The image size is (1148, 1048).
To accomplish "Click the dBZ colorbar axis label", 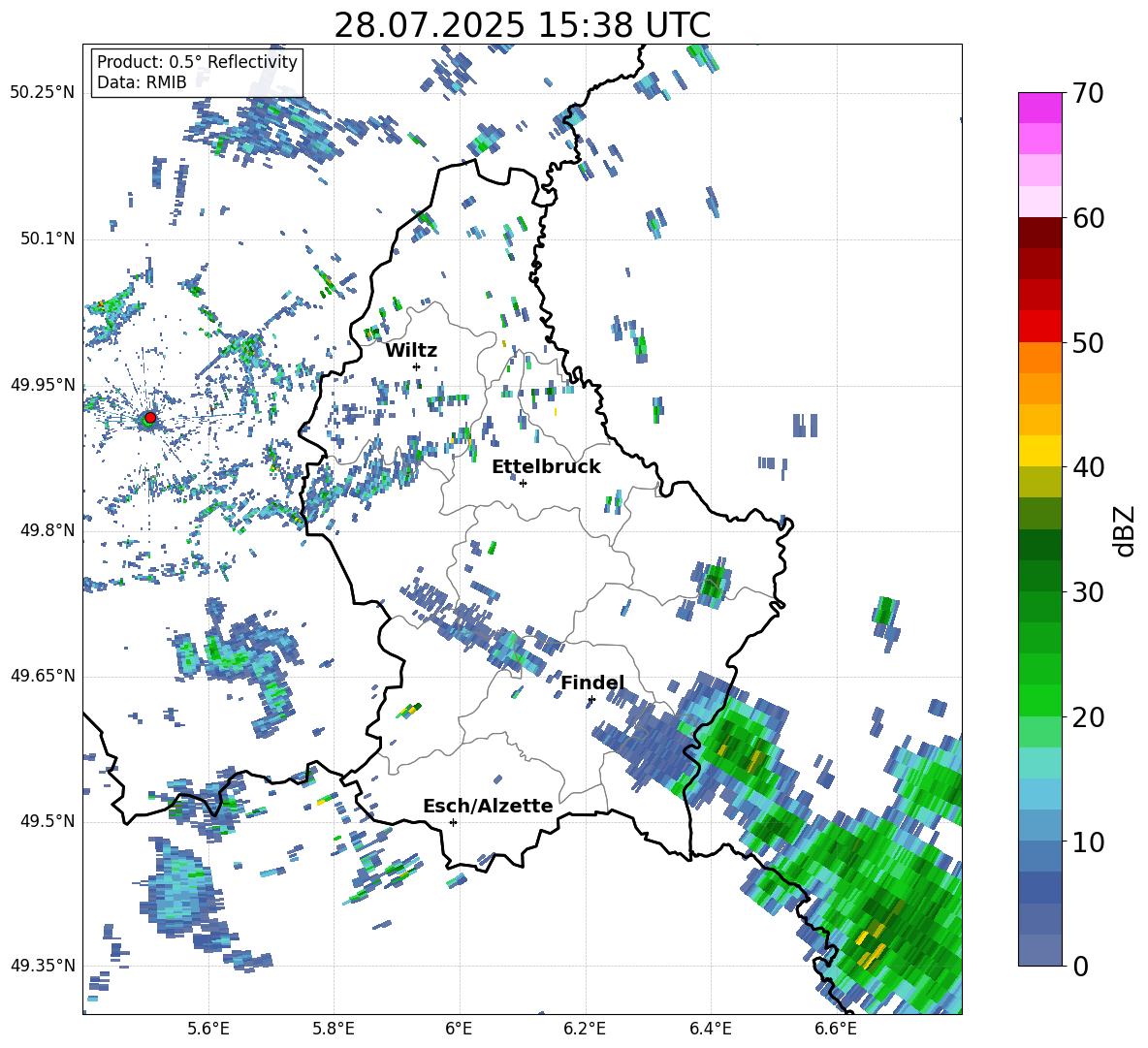I will pyautogui.click(x=1126, y=530).
